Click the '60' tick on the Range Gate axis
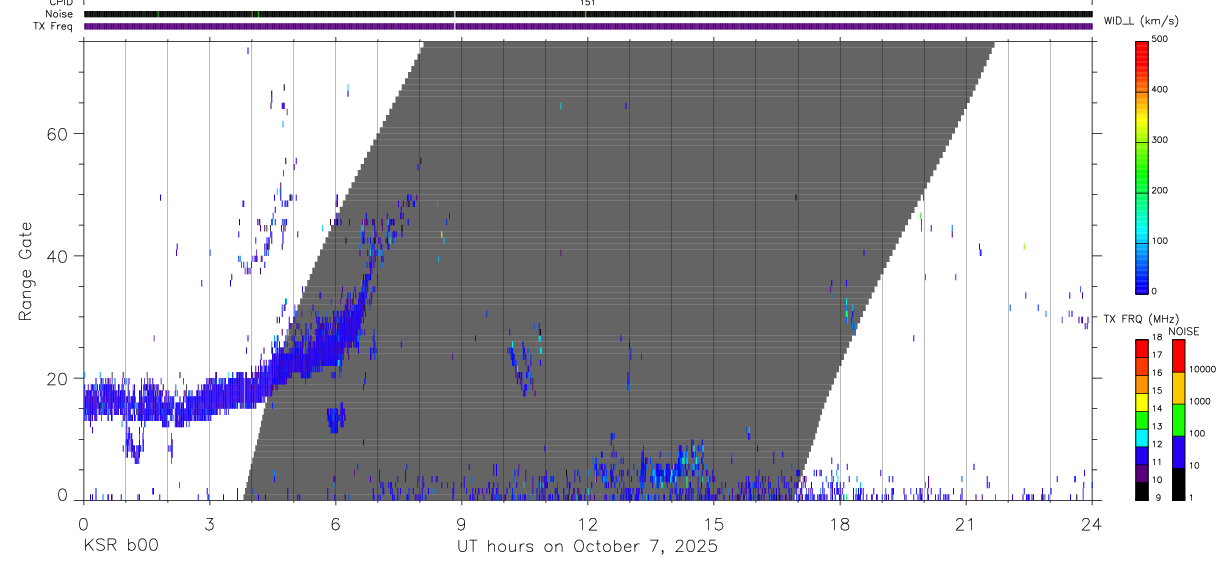1228x567 pixels. [x=58, y=134]
